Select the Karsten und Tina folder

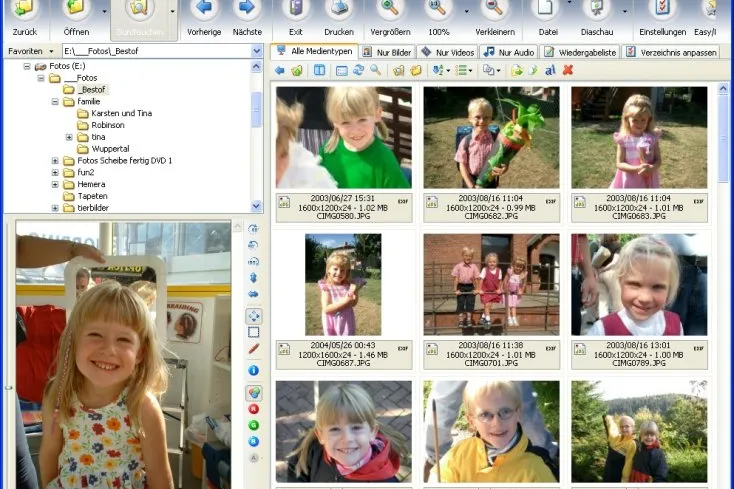(121, 113)
